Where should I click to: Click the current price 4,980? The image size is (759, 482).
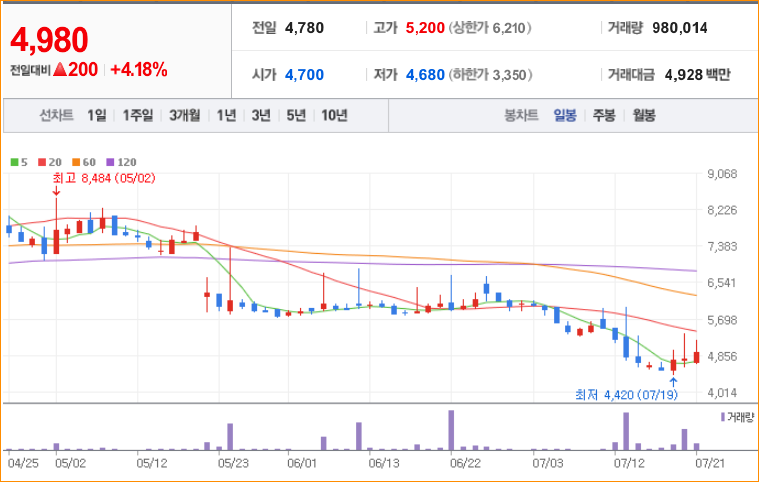49,40
